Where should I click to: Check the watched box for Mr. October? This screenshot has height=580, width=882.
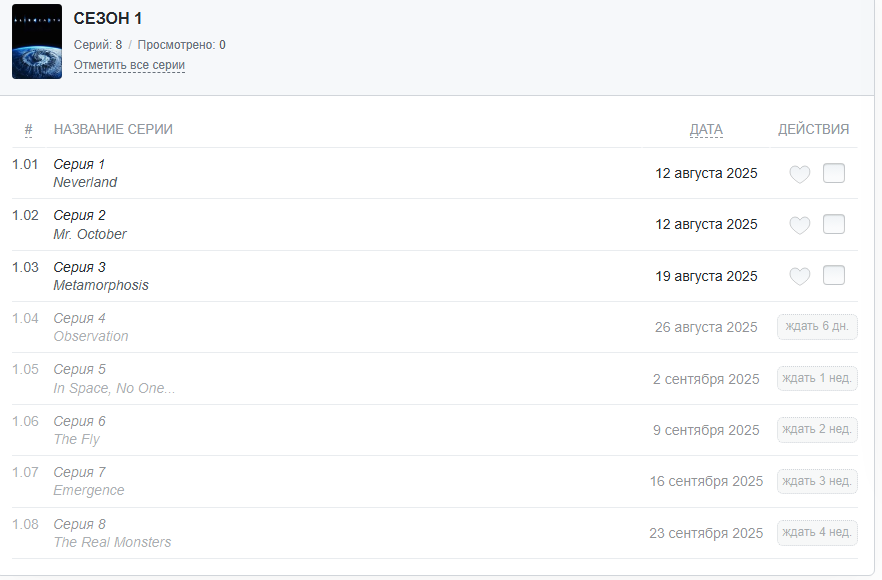point(834,224)
